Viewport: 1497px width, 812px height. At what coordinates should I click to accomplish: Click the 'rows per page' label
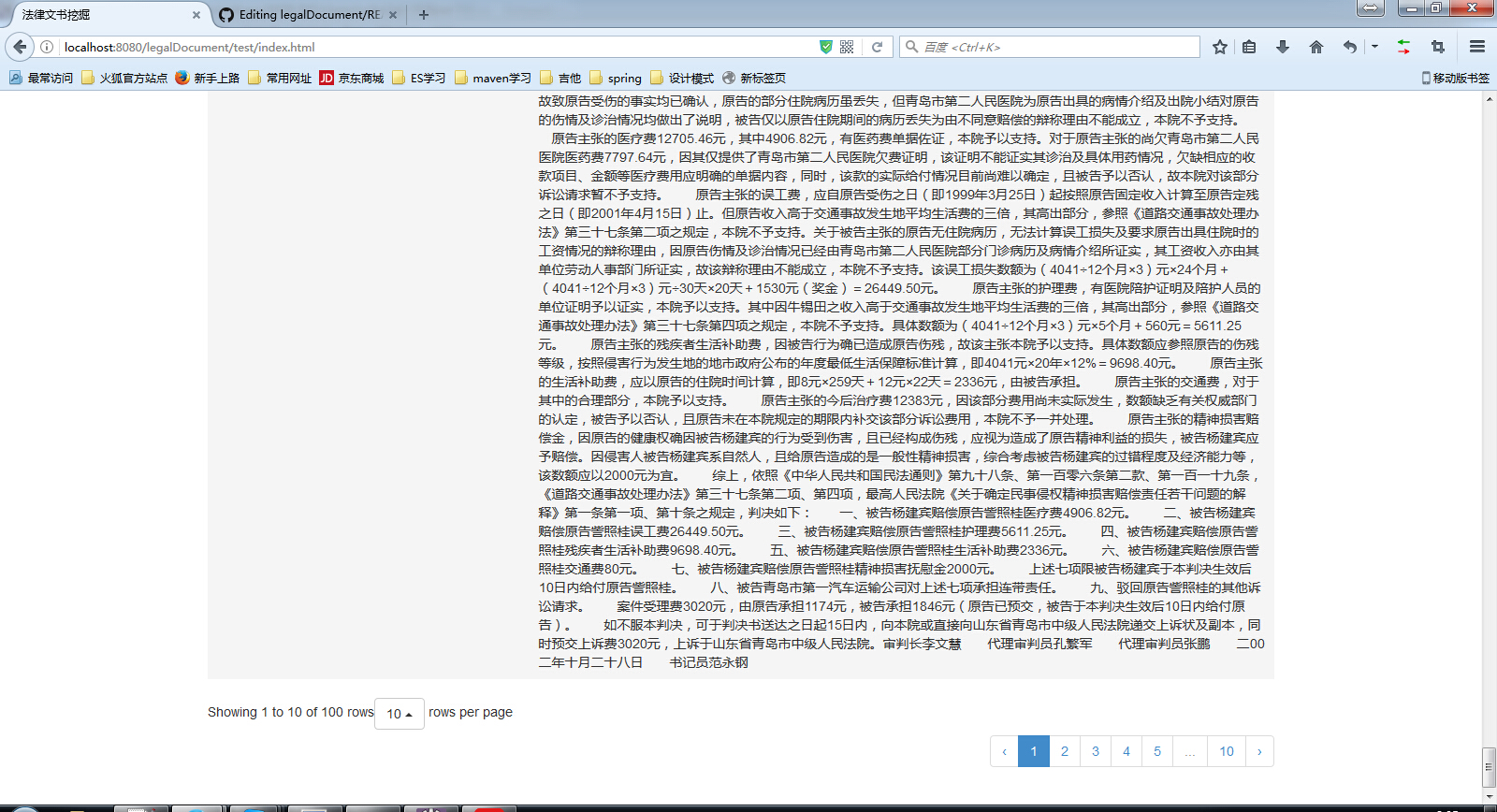click(471, 712)
